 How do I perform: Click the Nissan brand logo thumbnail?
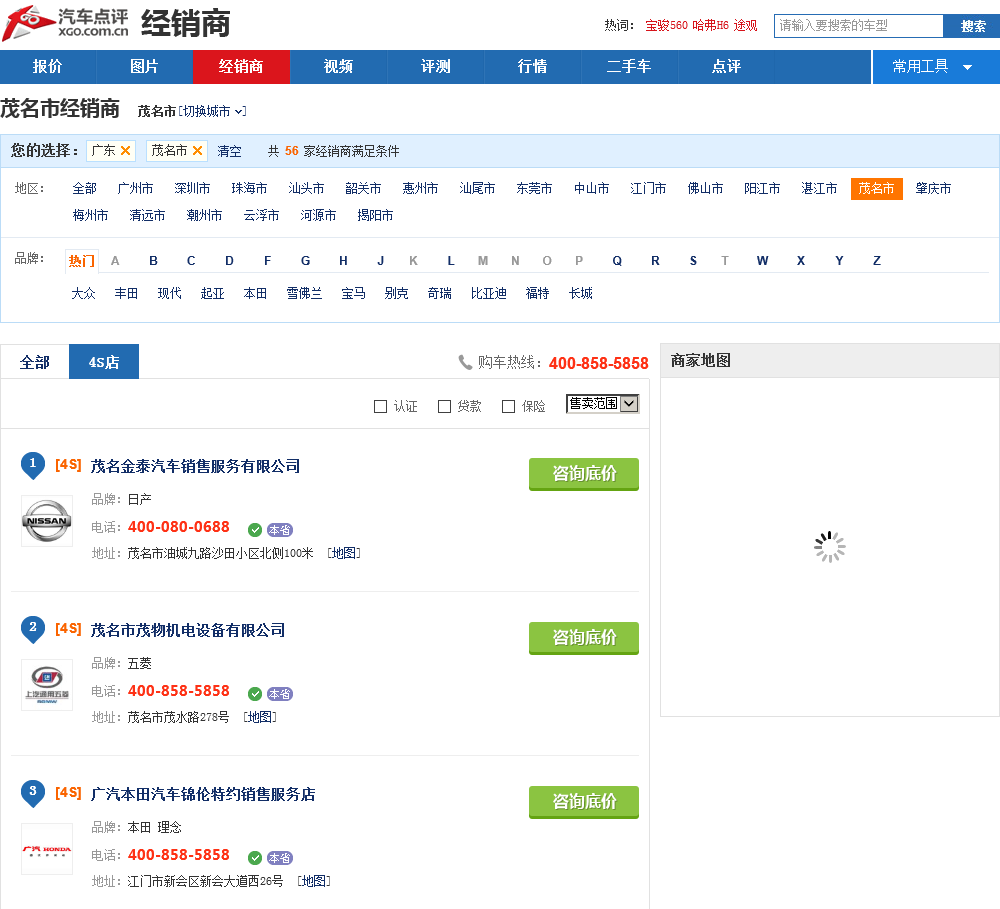pyautogui.click(x=47, y=521)
